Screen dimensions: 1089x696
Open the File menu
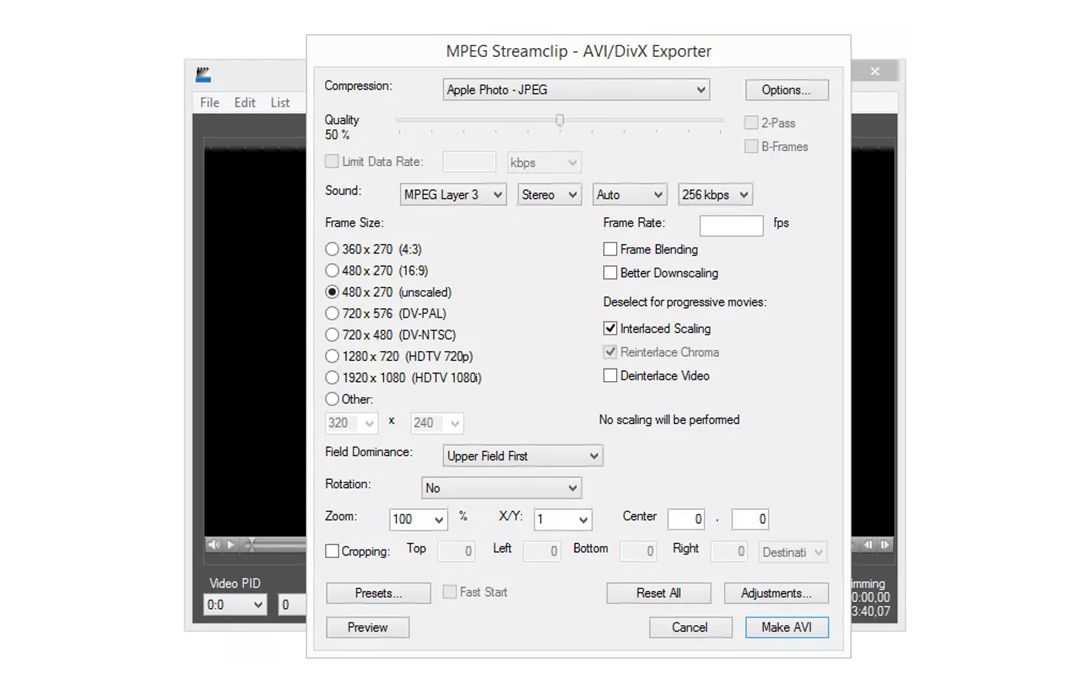[x=210, y=102]
